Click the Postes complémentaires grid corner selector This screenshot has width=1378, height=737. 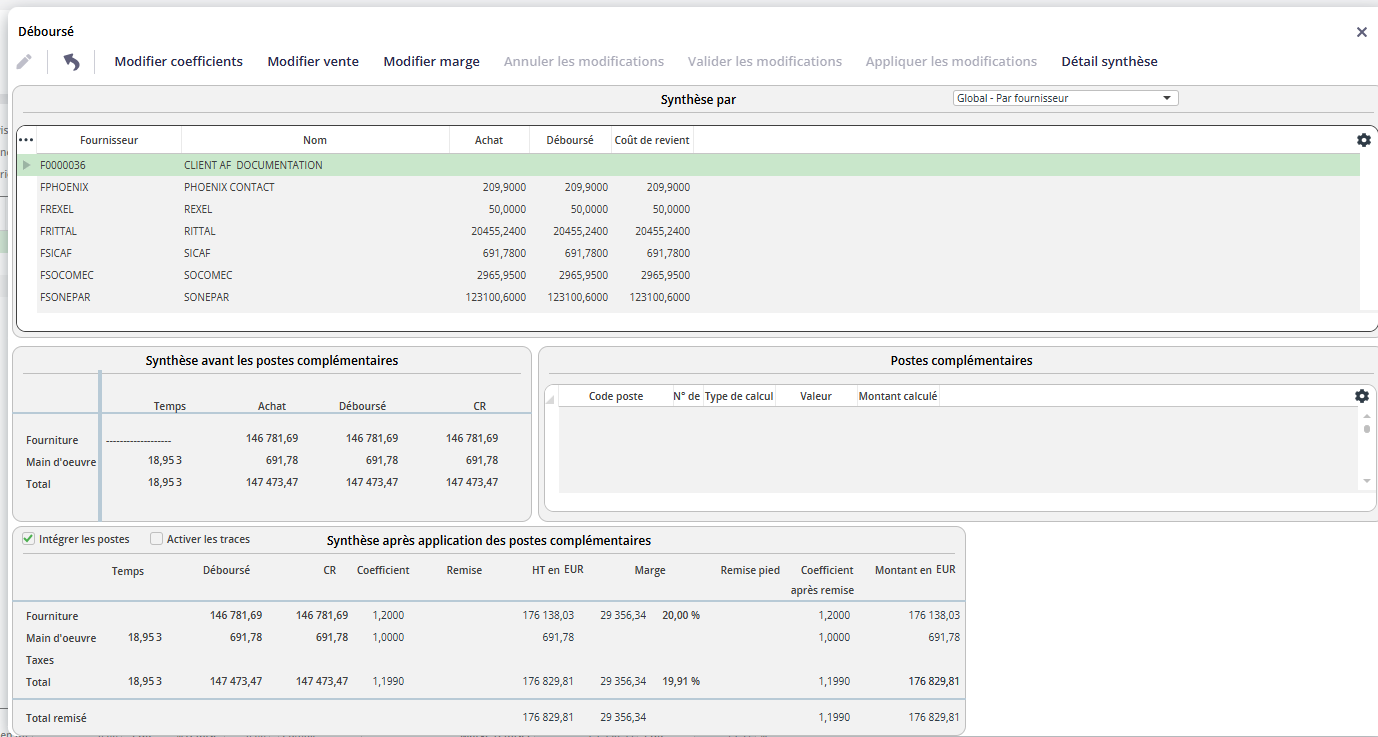click(550, 399)
